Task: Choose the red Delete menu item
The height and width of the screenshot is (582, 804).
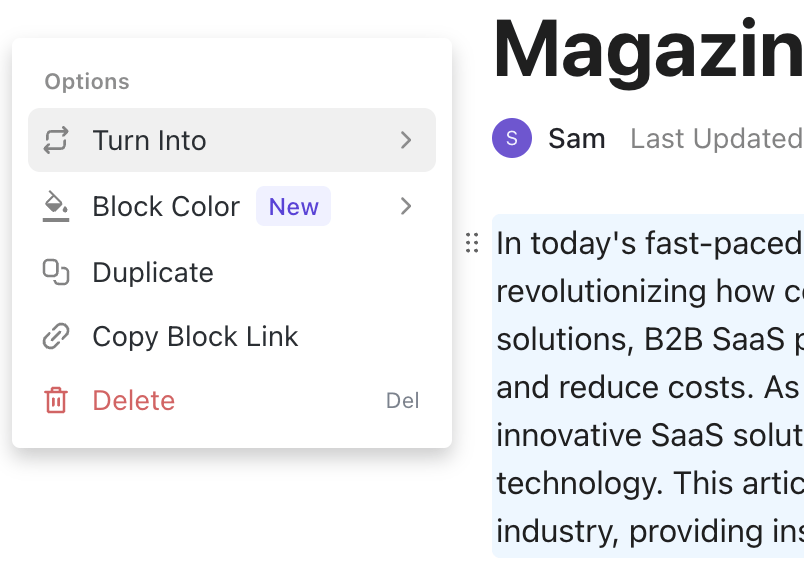Action: (x=134, y=401)
